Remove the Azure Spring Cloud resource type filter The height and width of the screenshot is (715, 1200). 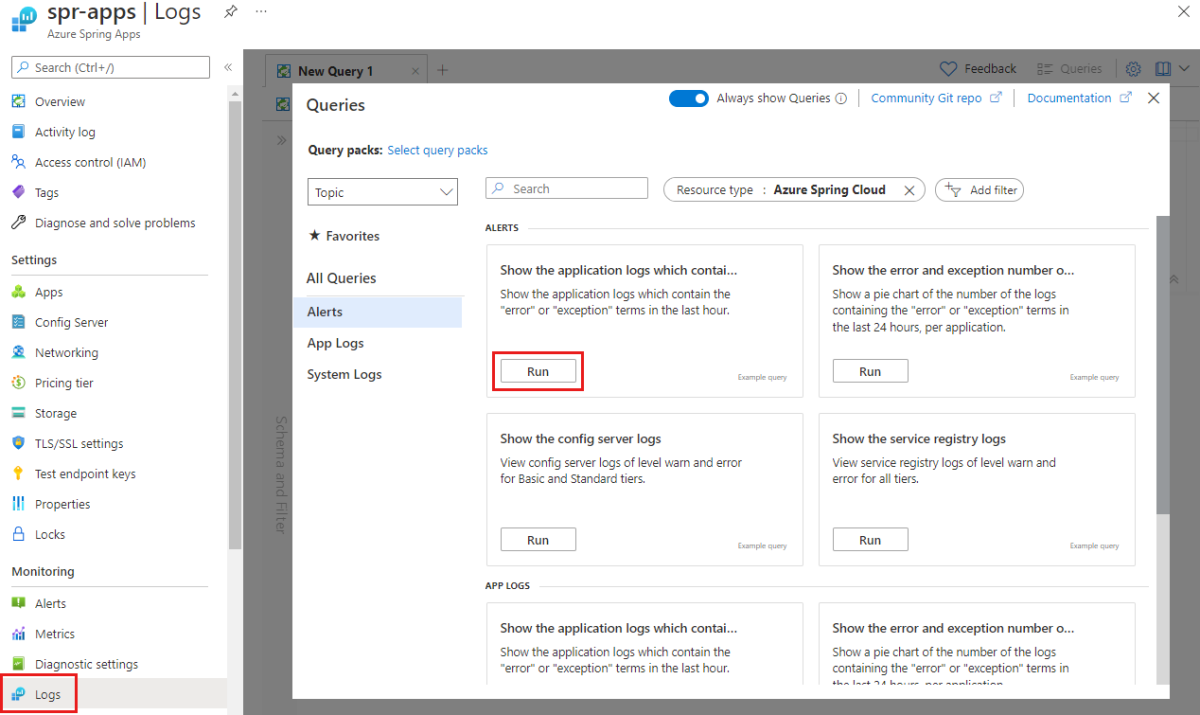pos(909,190)
